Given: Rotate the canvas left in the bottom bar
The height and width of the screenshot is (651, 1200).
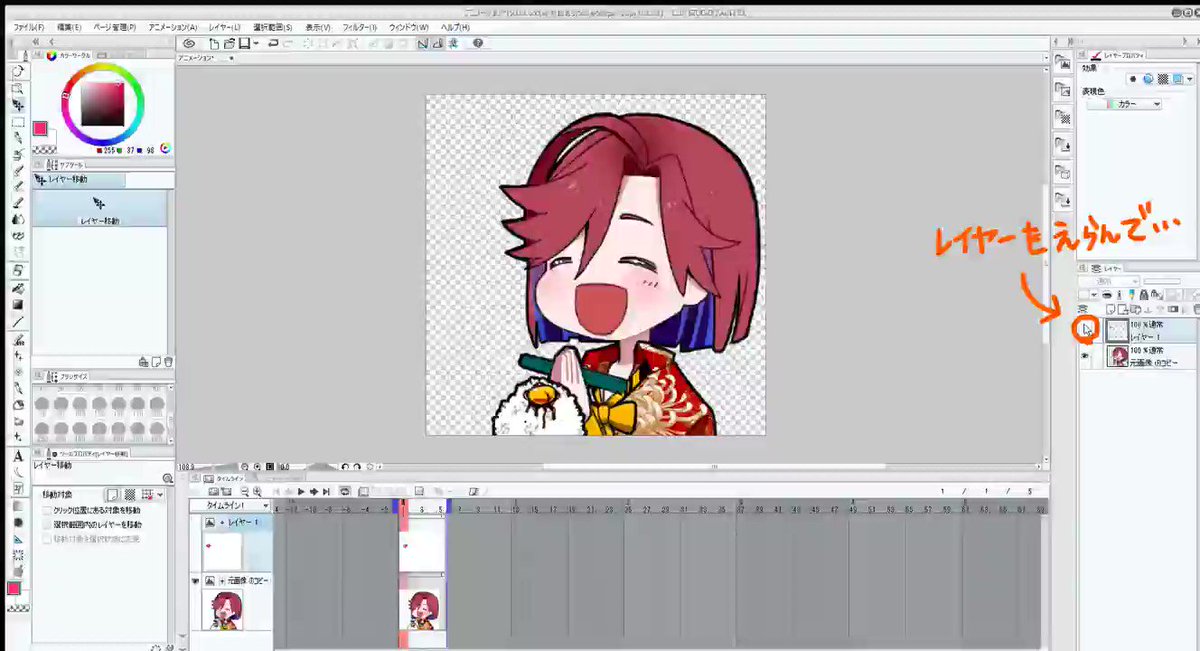Looking at the screenshot, I should pyautogui.click(x=345, y=467).
